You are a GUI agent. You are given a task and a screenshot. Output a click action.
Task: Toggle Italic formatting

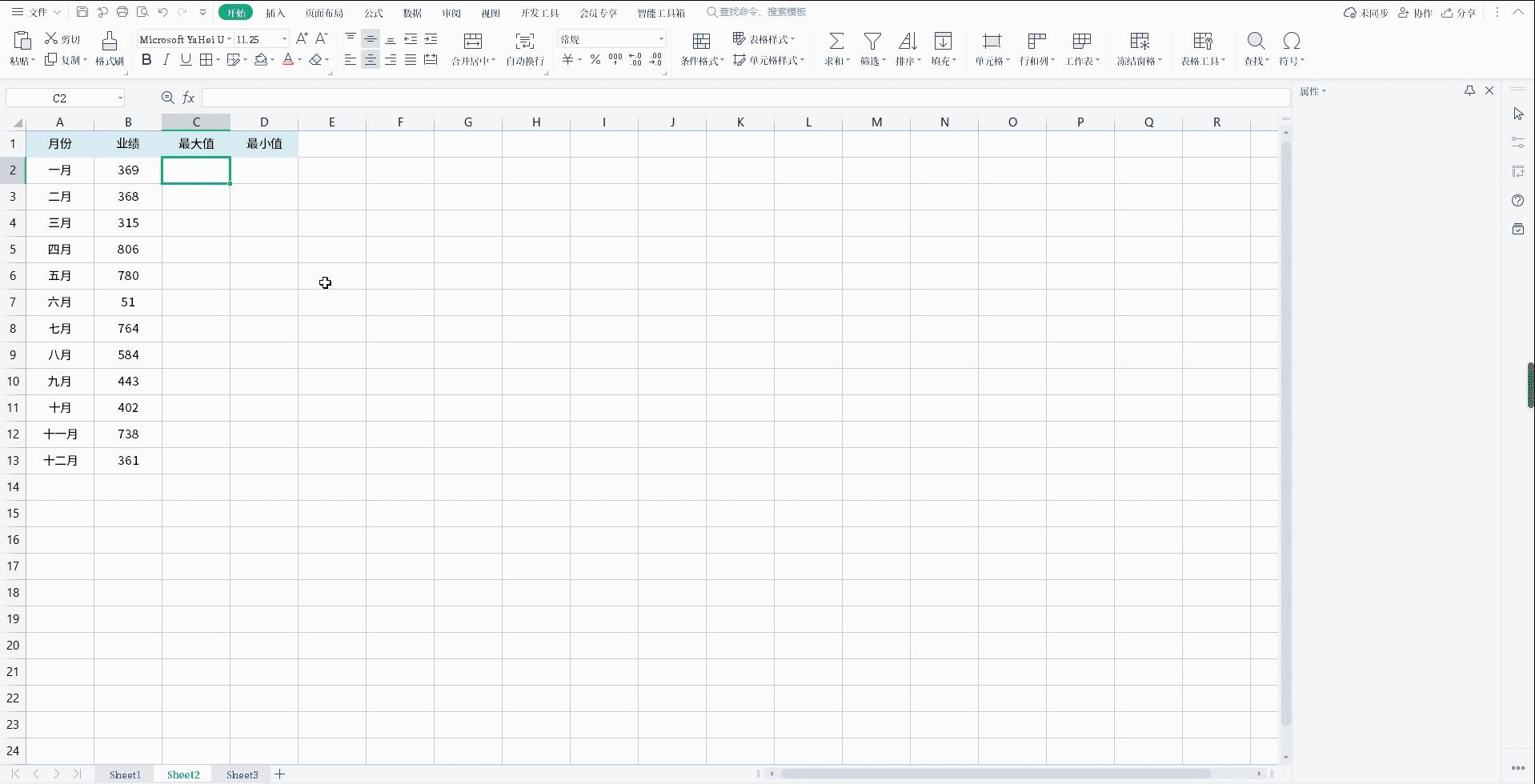166,60
